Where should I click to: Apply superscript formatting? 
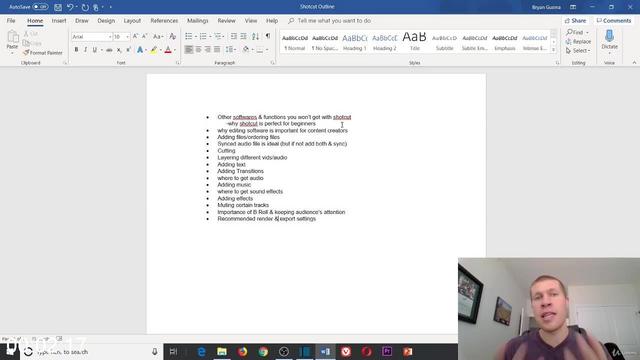tap(128, 50)
